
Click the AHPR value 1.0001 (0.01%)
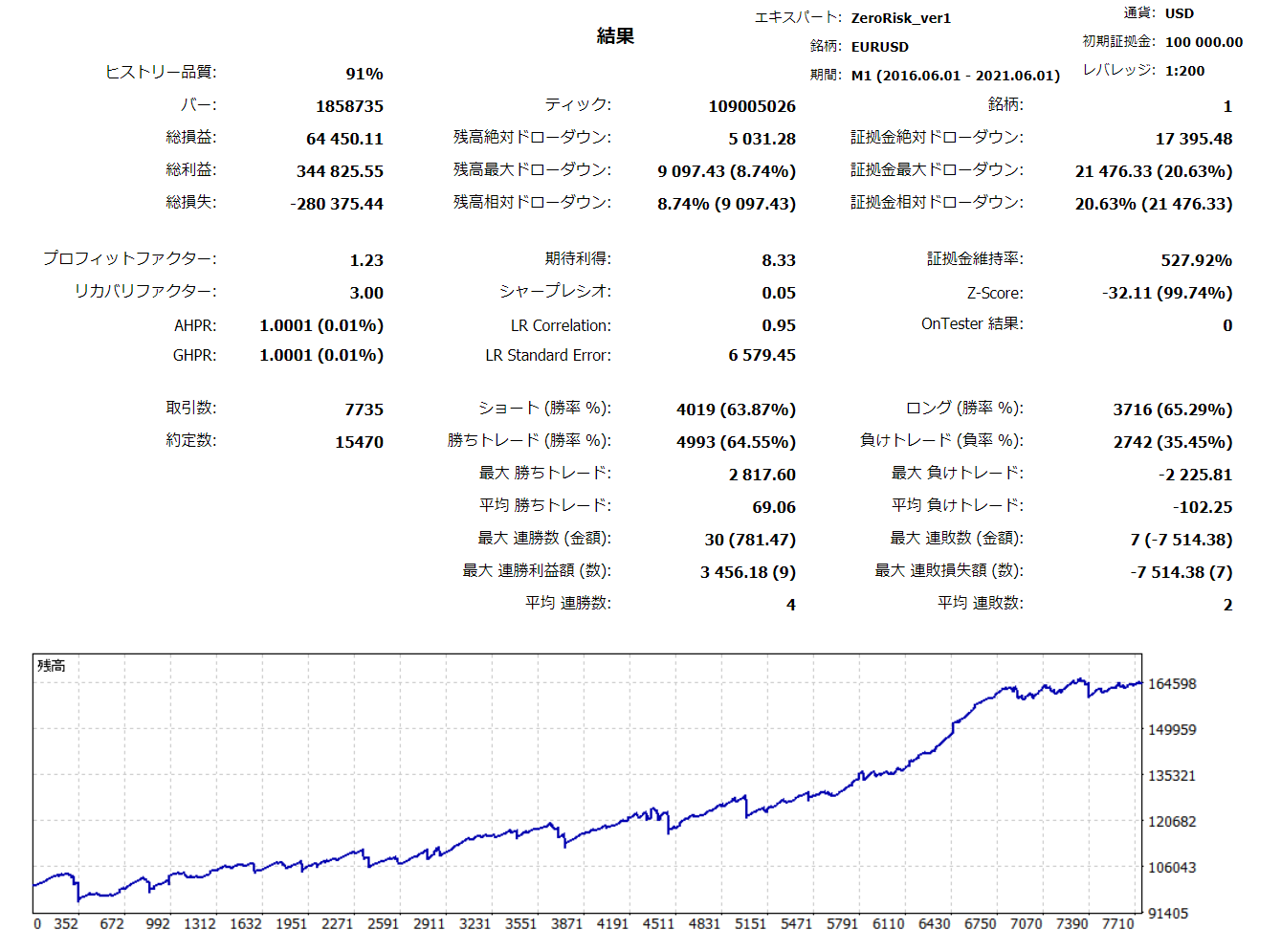click(x=321, y=325)
